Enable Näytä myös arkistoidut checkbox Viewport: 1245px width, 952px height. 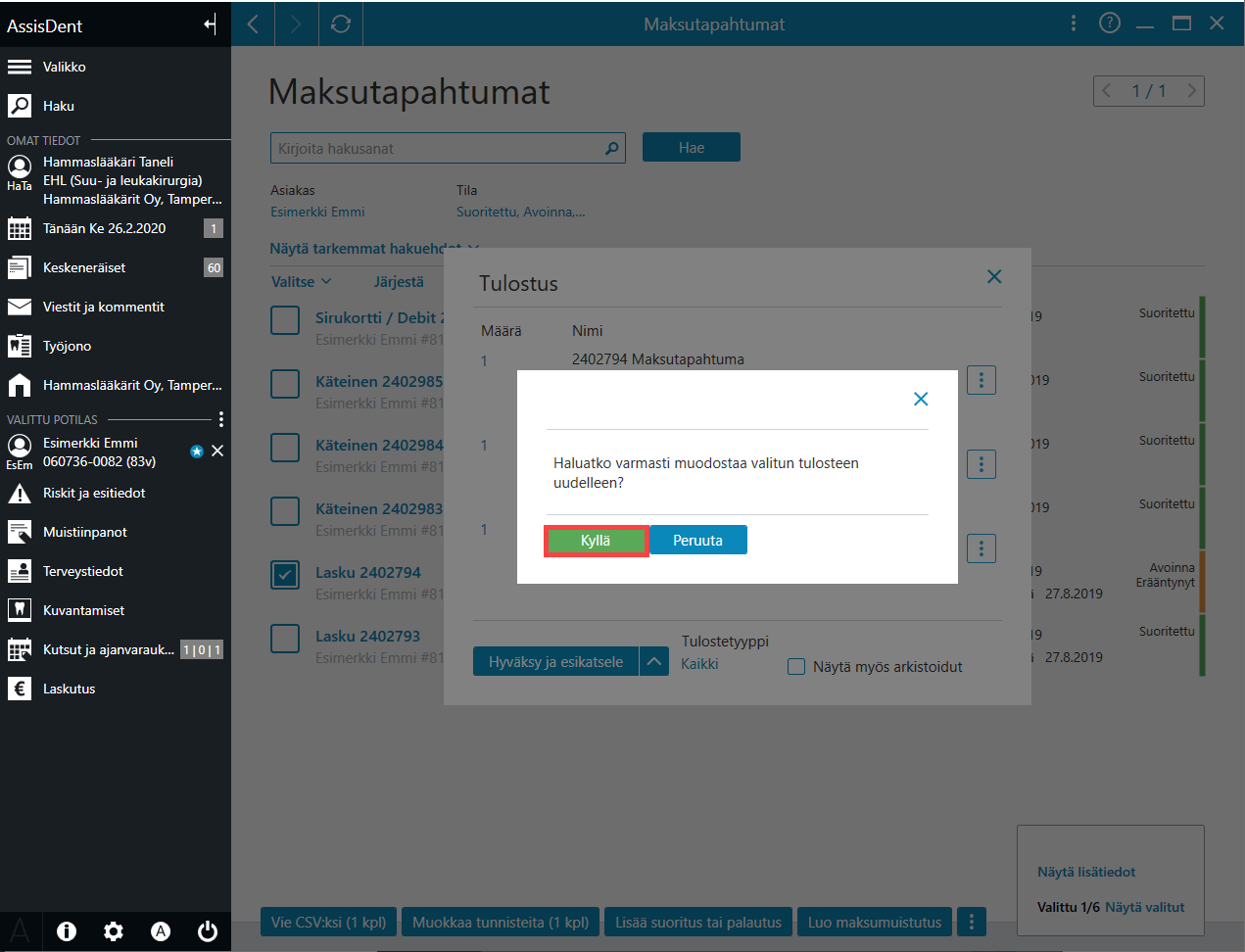pyautogui.click(x=796, y=667)
